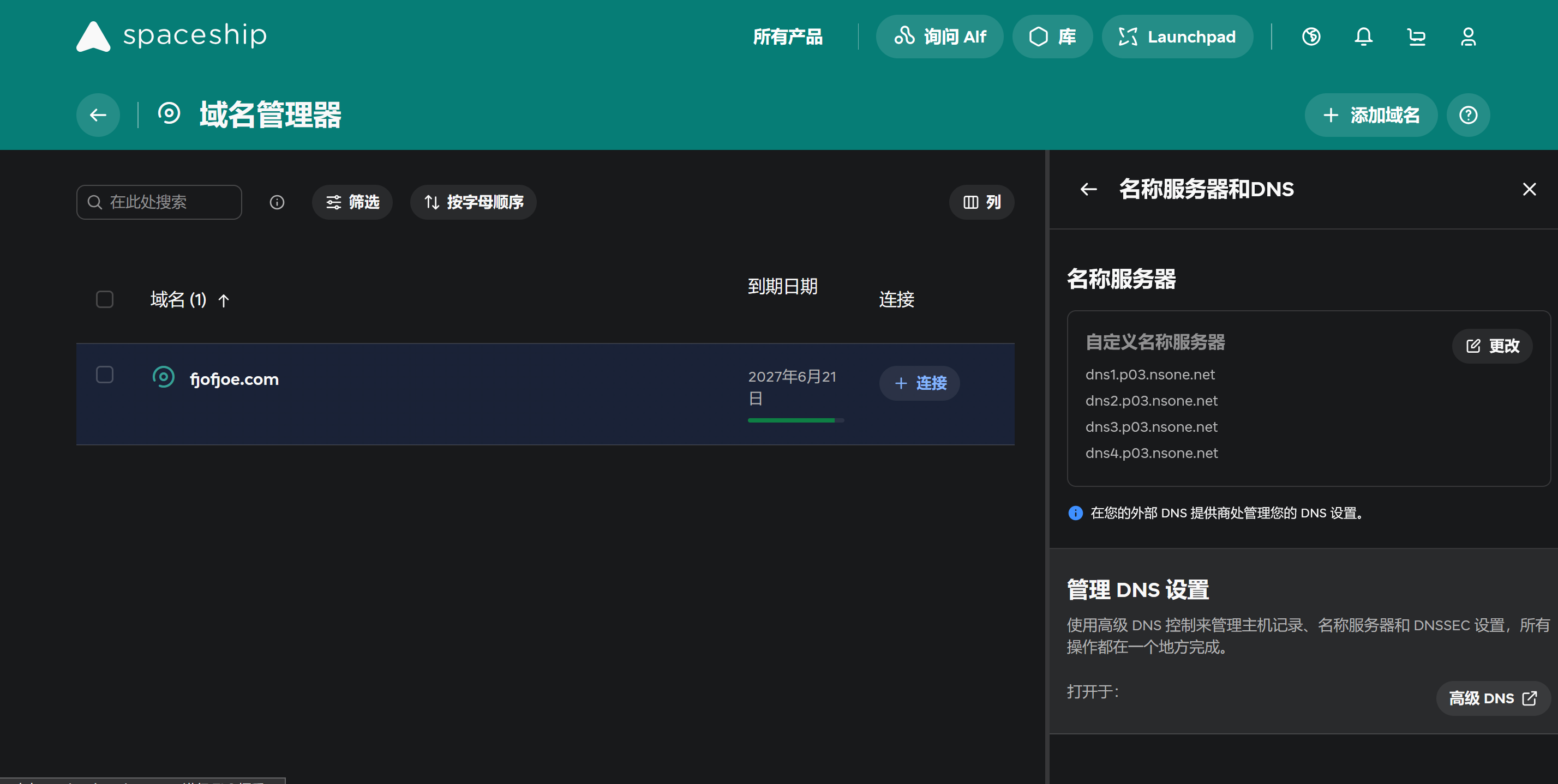Open 高级 DNS in new tab
The height and width of the screenshot is (784, 1558).
point(1493,698)
